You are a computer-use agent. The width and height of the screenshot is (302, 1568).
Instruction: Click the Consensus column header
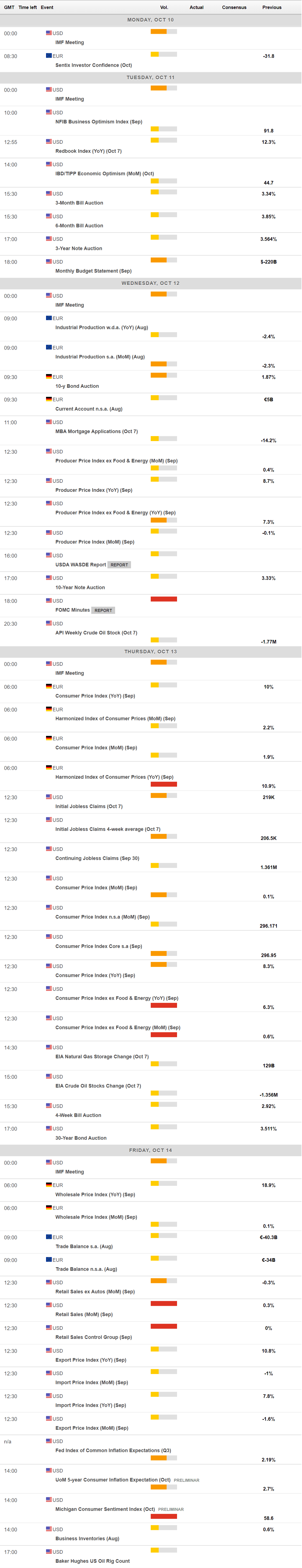coord(234,7)
